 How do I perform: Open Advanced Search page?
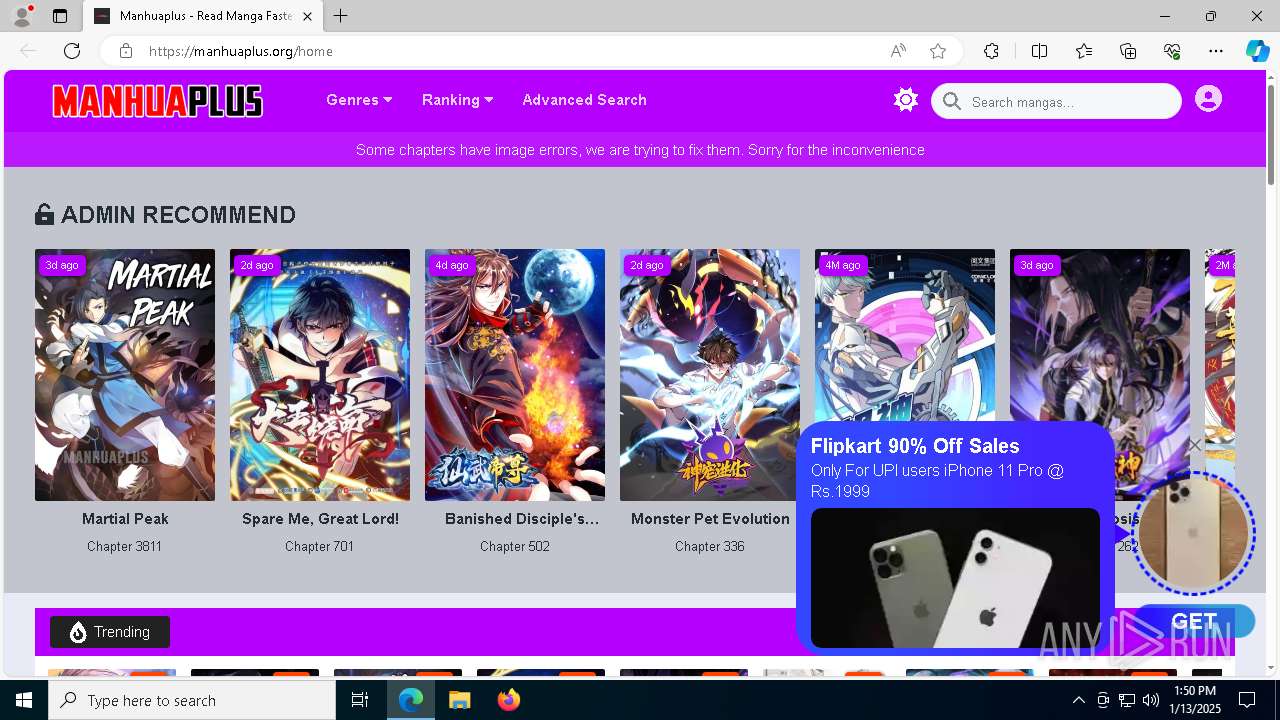pos(584,100)
